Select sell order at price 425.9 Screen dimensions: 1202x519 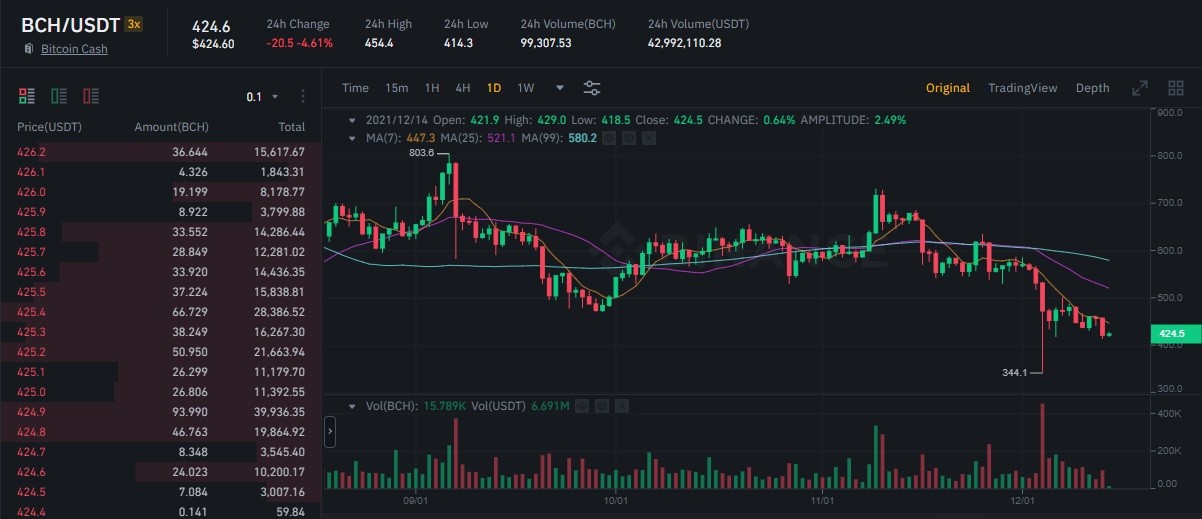[161, 212]
